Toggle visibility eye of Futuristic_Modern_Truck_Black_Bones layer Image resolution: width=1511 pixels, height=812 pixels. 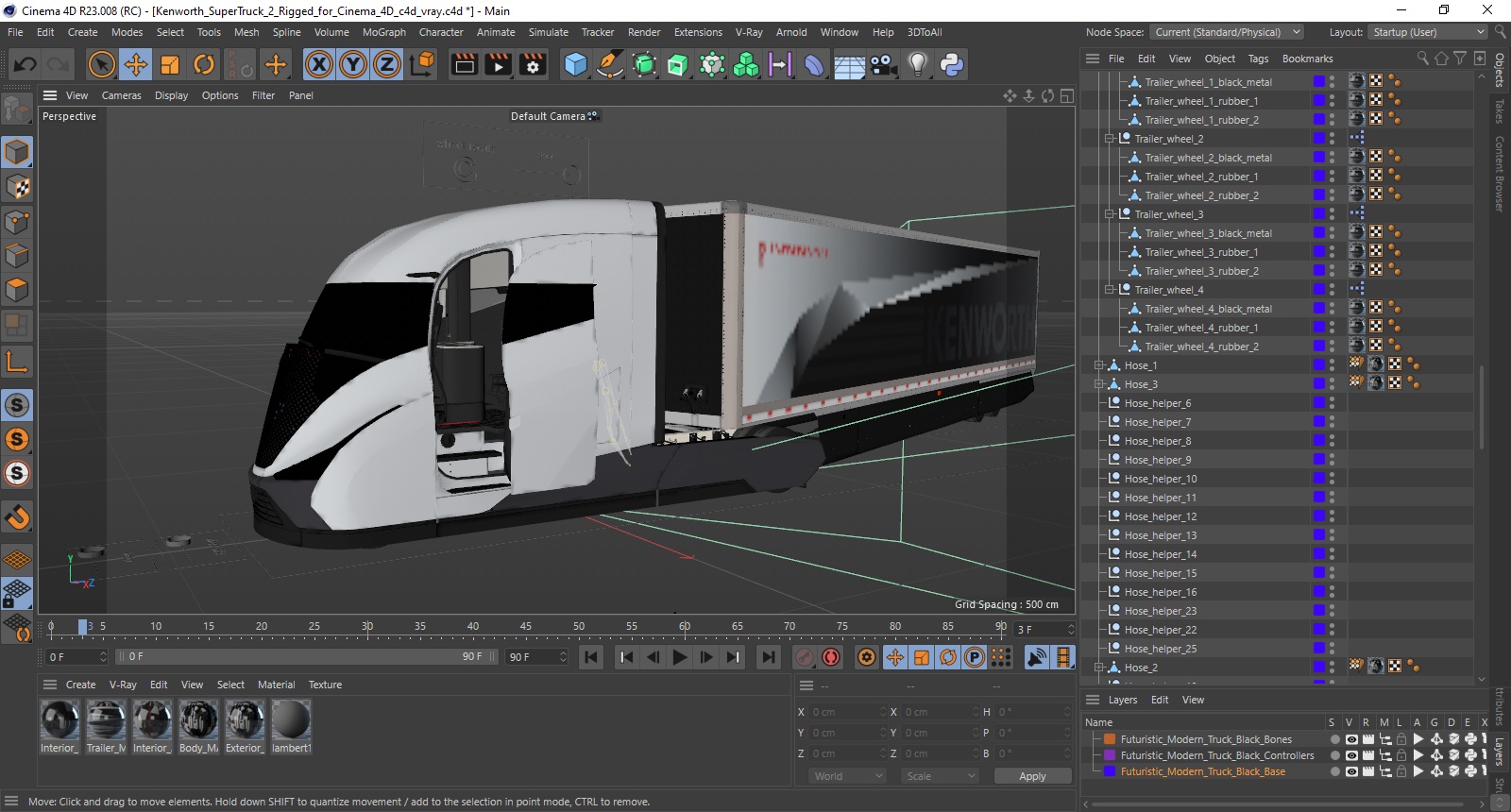[x=1351, y=739]
